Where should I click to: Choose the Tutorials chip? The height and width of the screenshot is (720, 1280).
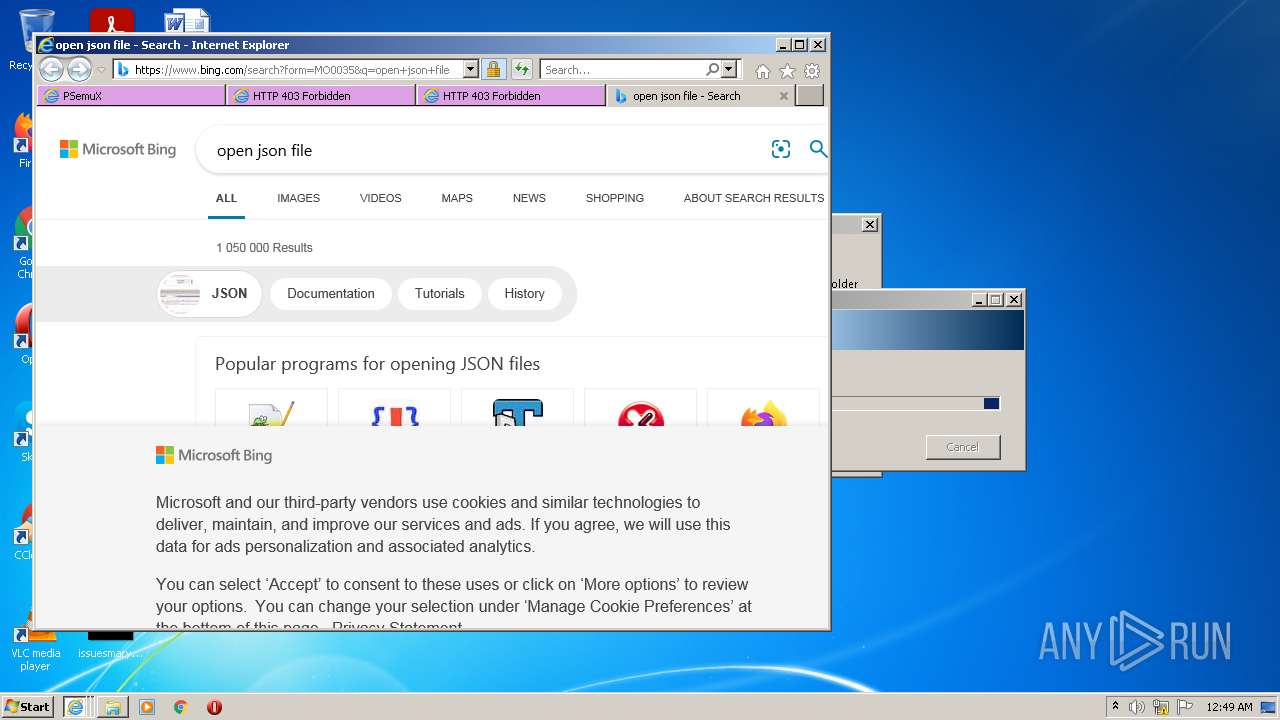coord(440,294)
